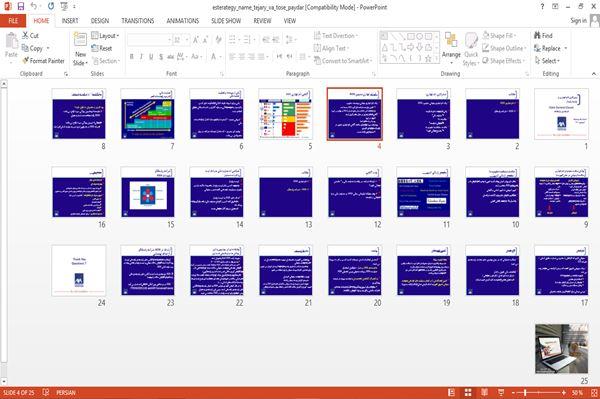The image size is (600, 399).
Task: Click the Undo arrow in title bar
Action: click(34, 6)
